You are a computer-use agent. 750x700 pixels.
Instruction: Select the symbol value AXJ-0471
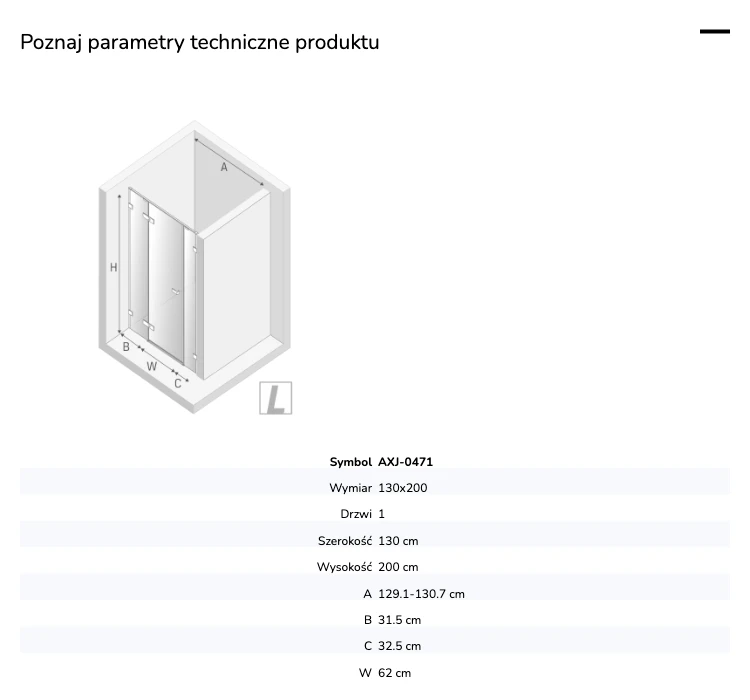405,462
